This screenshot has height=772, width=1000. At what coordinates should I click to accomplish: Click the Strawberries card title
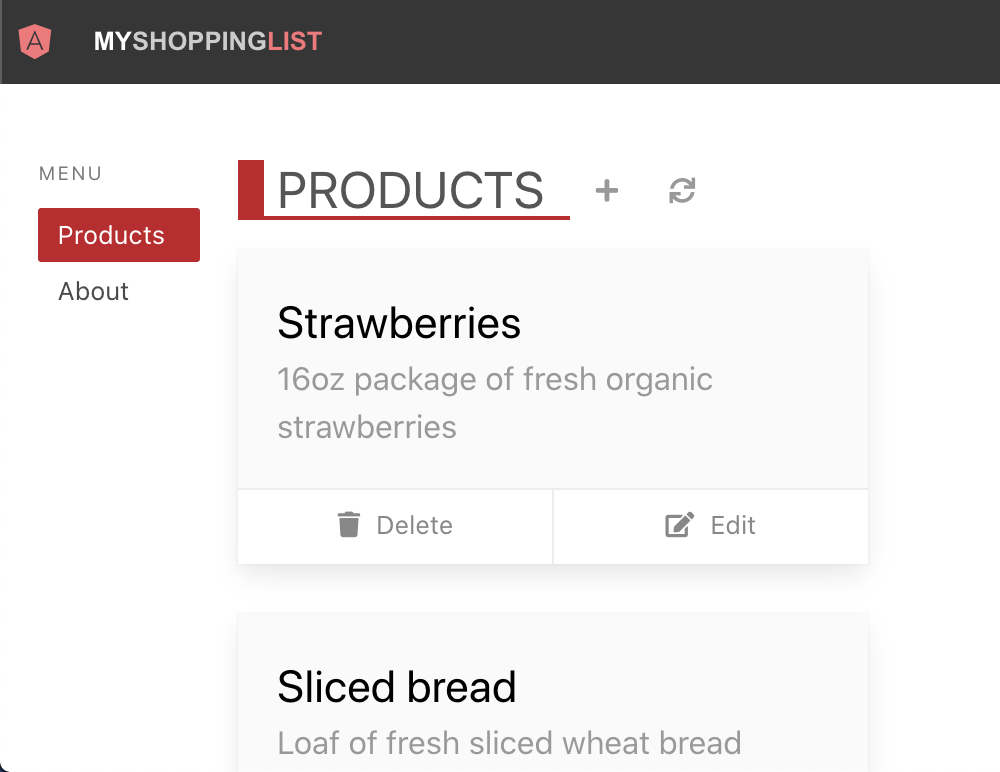point(399,323)
